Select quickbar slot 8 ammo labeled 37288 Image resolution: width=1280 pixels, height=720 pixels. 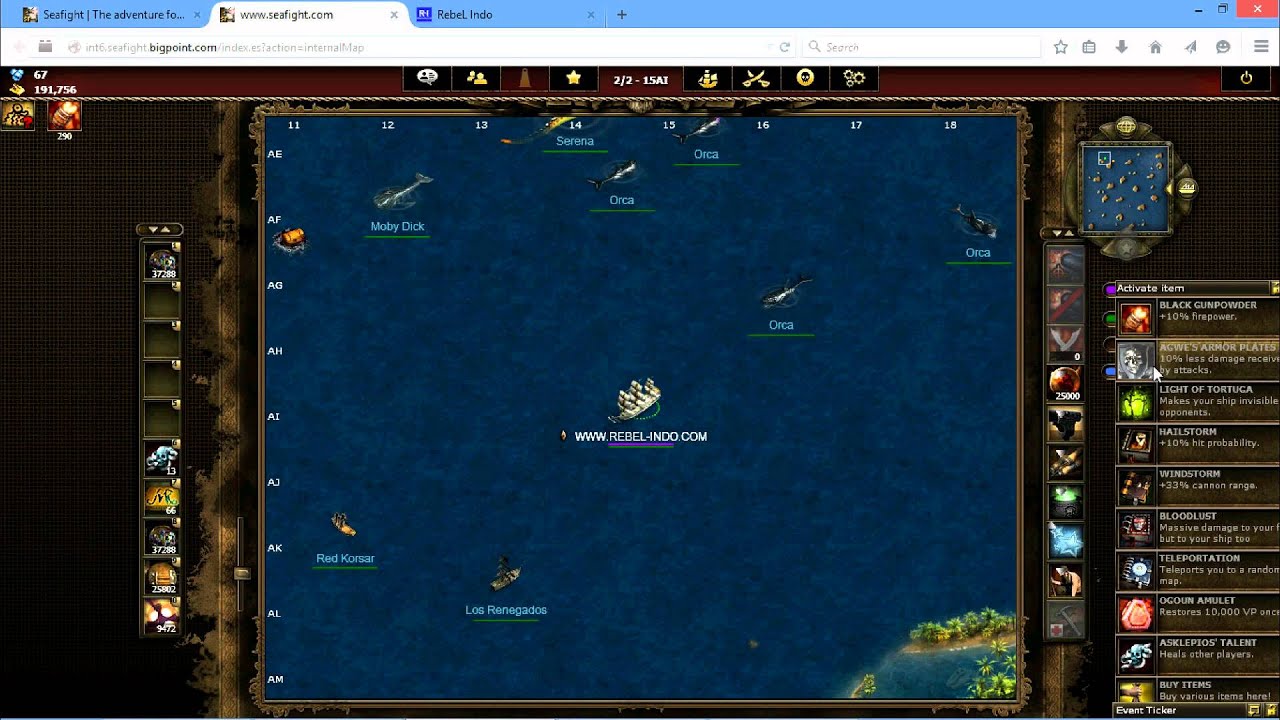tap(162, 536)
